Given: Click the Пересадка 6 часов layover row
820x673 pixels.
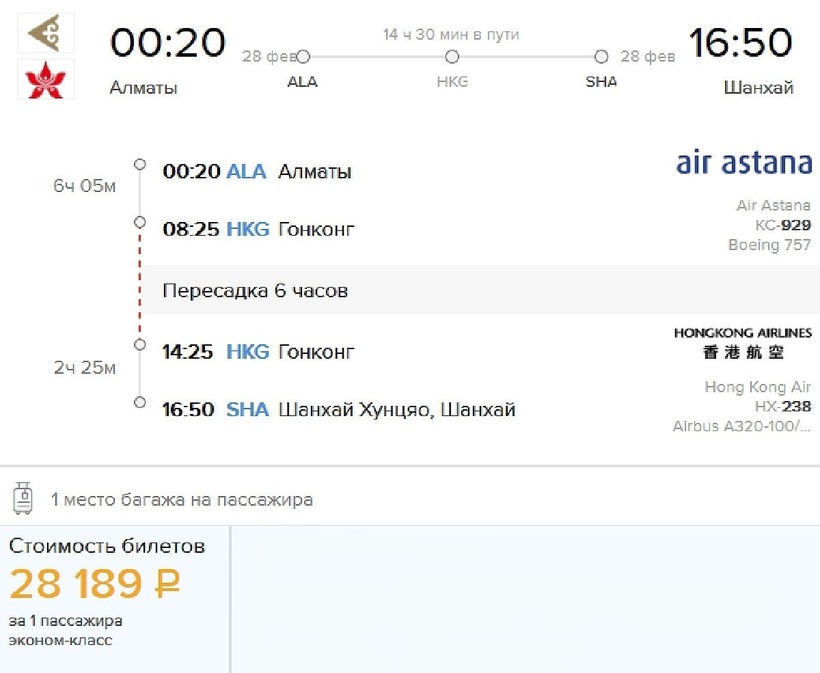Looking at the screenshot, I should [255, 291].
